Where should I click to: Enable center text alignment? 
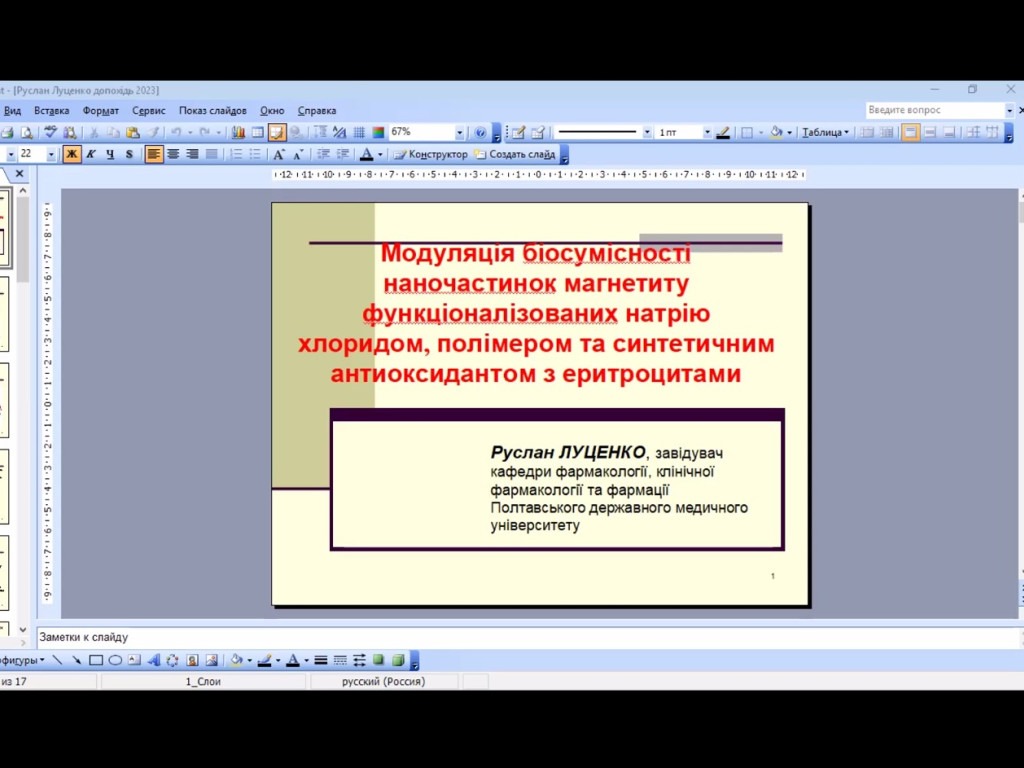pyautogui.click(x=173, y=153)
